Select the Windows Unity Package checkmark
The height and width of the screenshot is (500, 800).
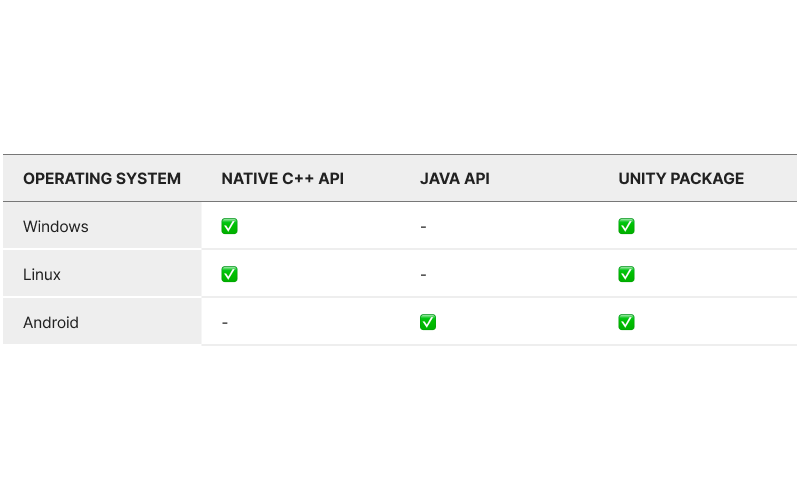coord(626,226)
